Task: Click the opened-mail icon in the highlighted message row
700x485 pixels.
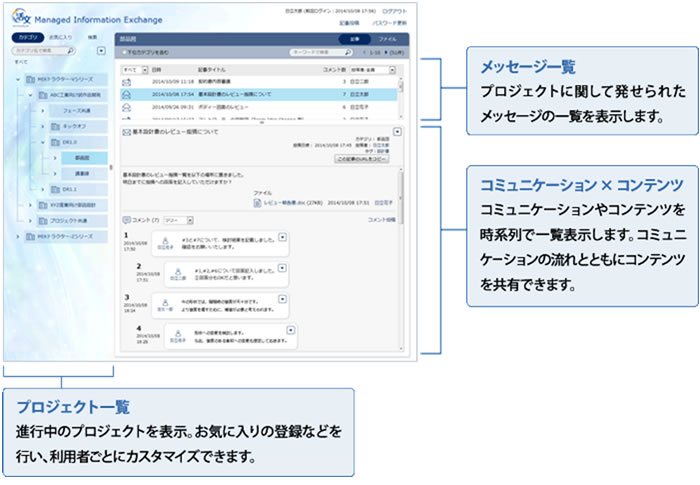Action: point(127,94)
